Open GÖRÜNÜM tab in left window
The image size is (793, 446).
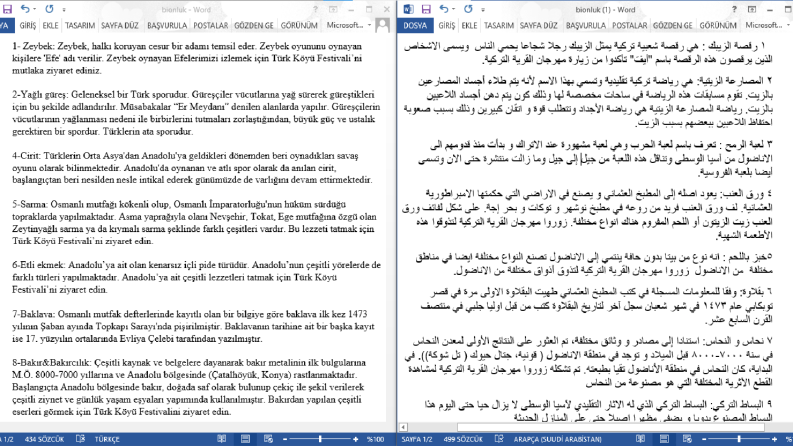click(299, 25)
